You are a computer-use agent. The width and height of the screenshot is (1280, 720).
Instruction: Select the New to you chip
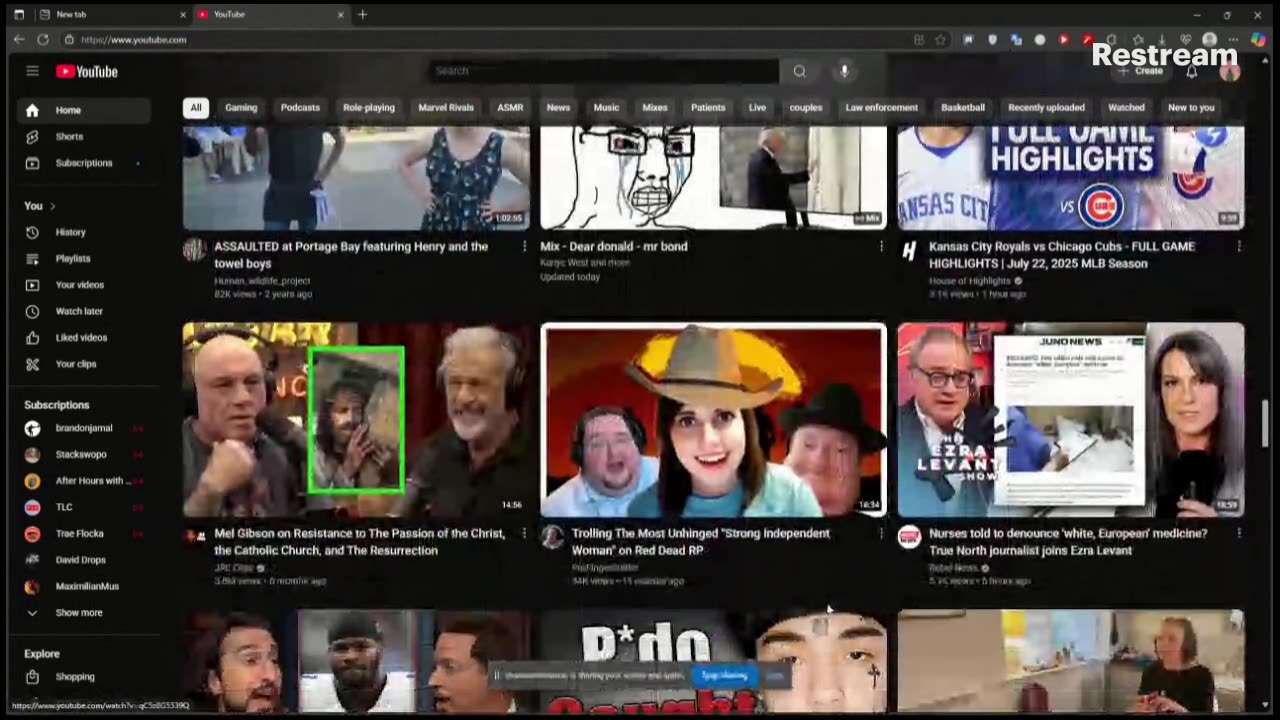click(1191, 108)
